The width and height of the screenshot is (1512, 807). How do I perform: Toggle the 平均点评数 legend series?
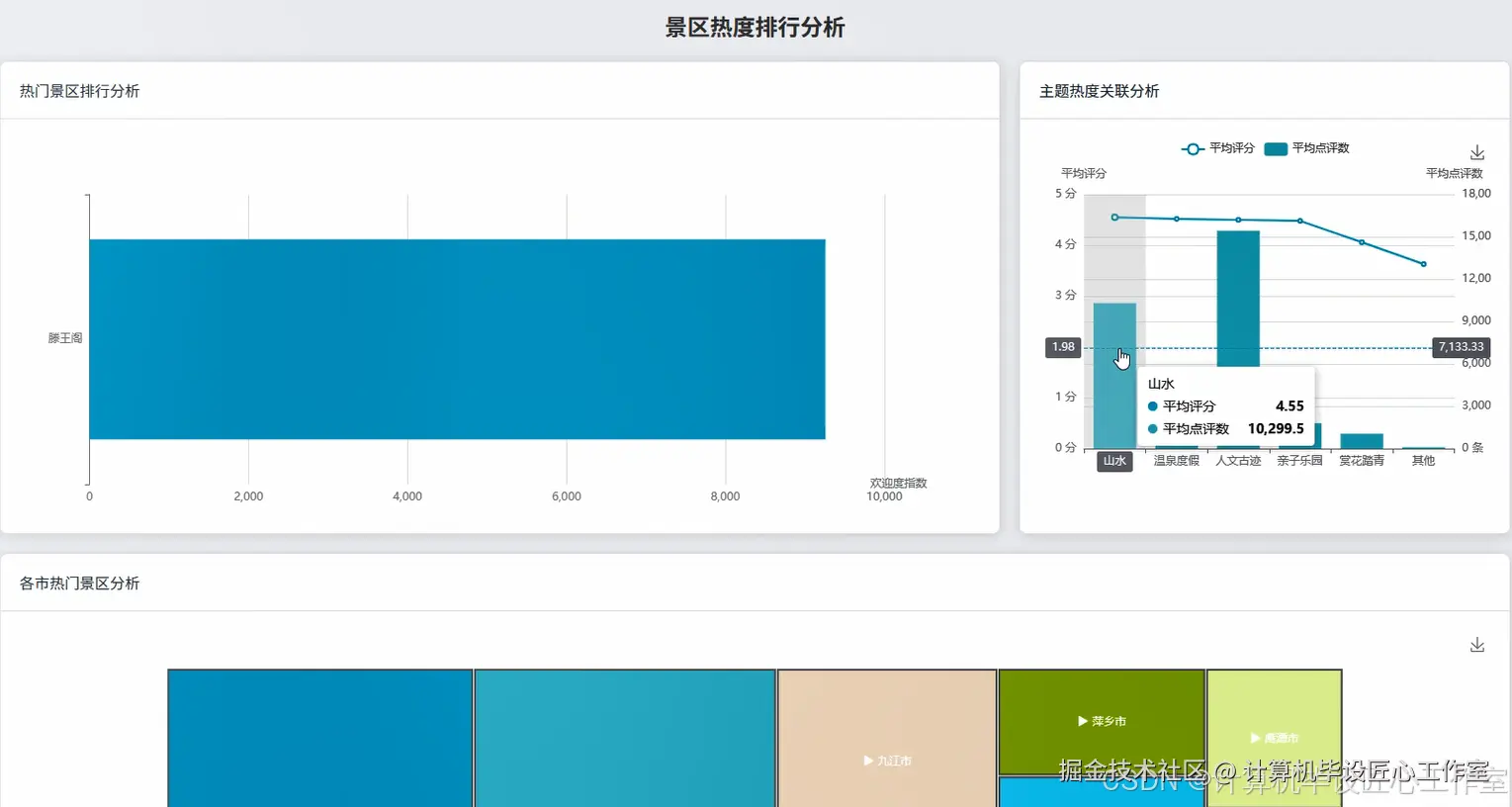[x=1306, y=148]
